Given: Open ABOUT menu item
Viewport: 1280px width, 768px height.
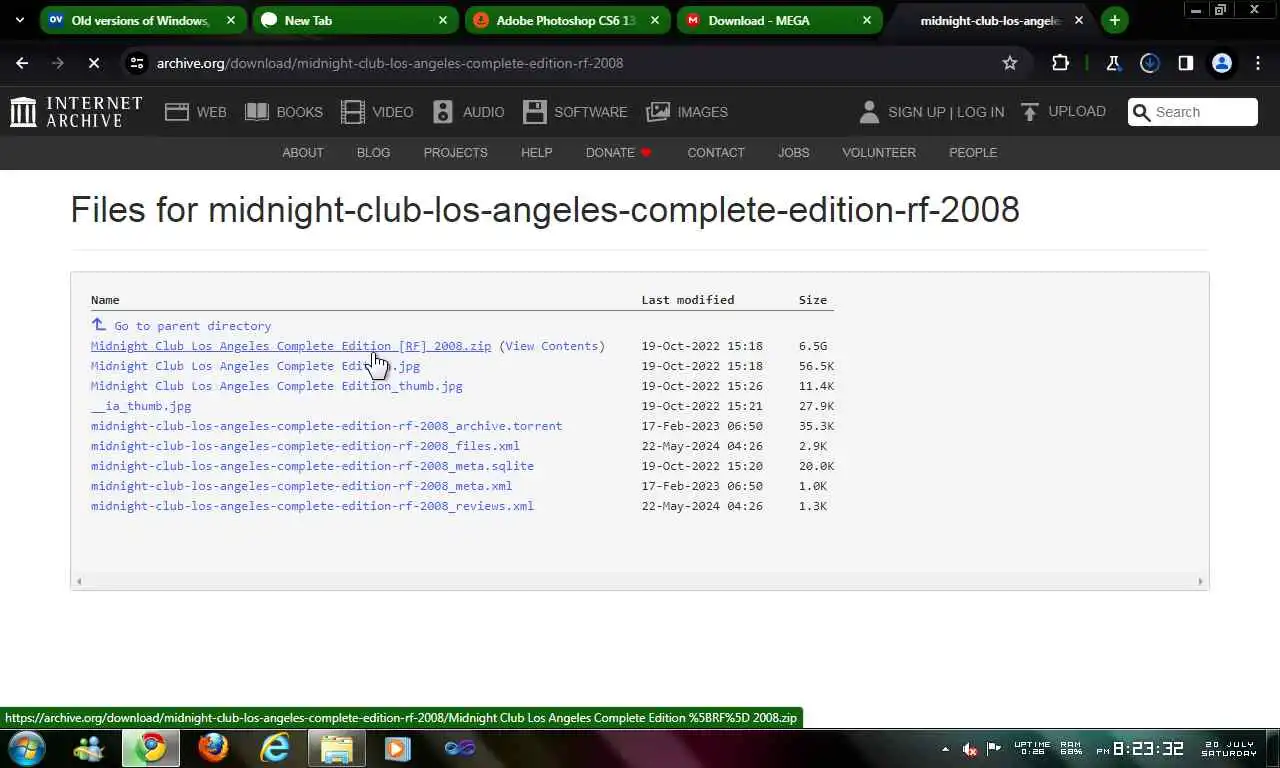Looking at the screenshot, I should [x=302, y=153].
